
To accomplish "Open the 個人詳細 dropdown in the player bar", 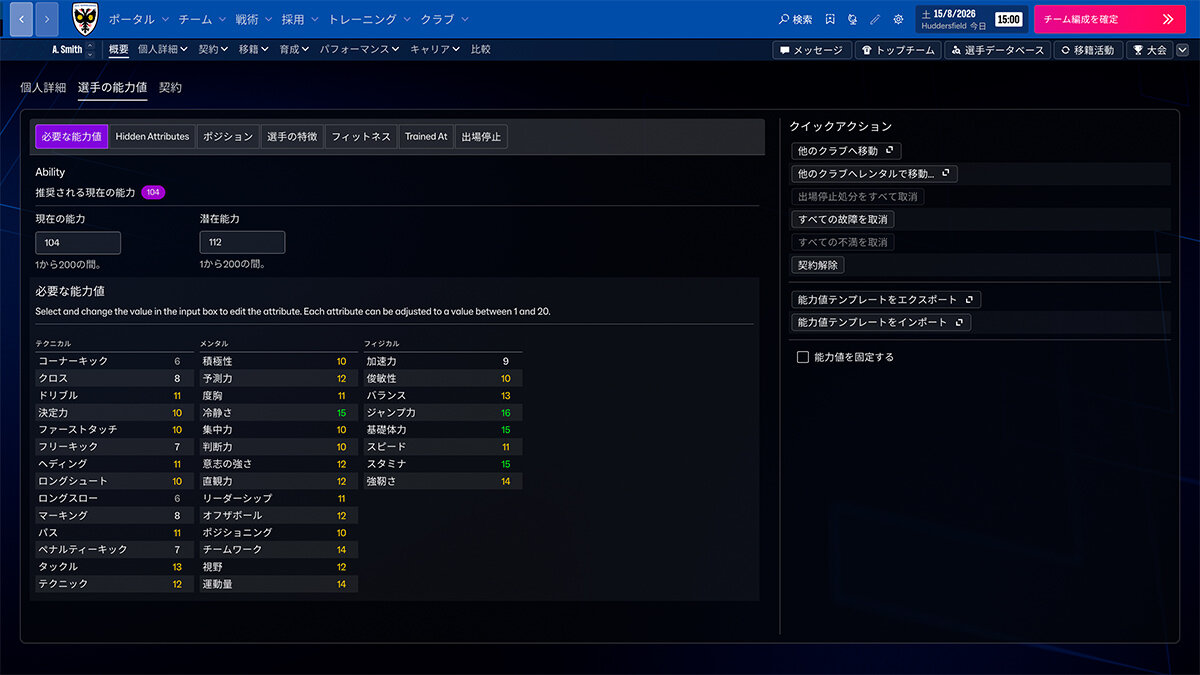I will pyautogui.click(x=161, y=49).
